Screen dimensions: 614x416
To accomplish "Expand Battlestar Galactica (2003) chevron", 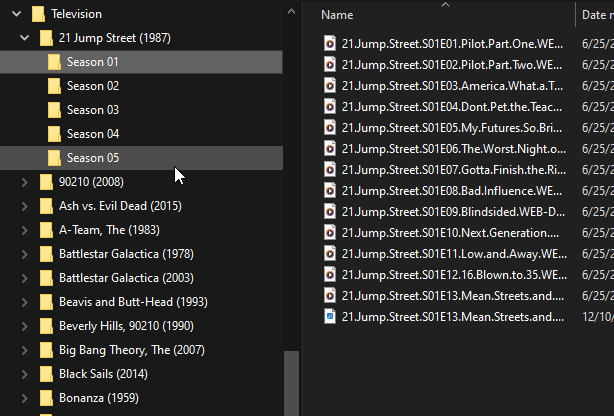I will coord(24,278).
